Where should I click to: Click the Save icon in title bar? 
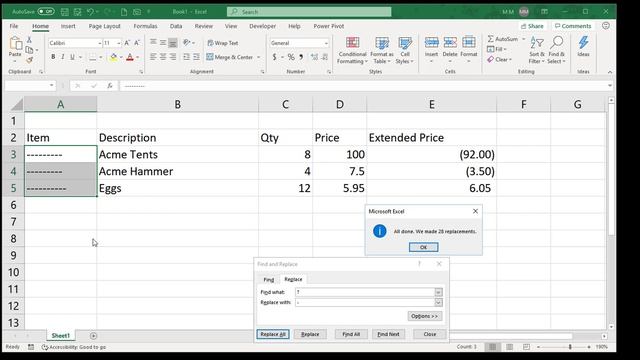[x=64, y=12]
